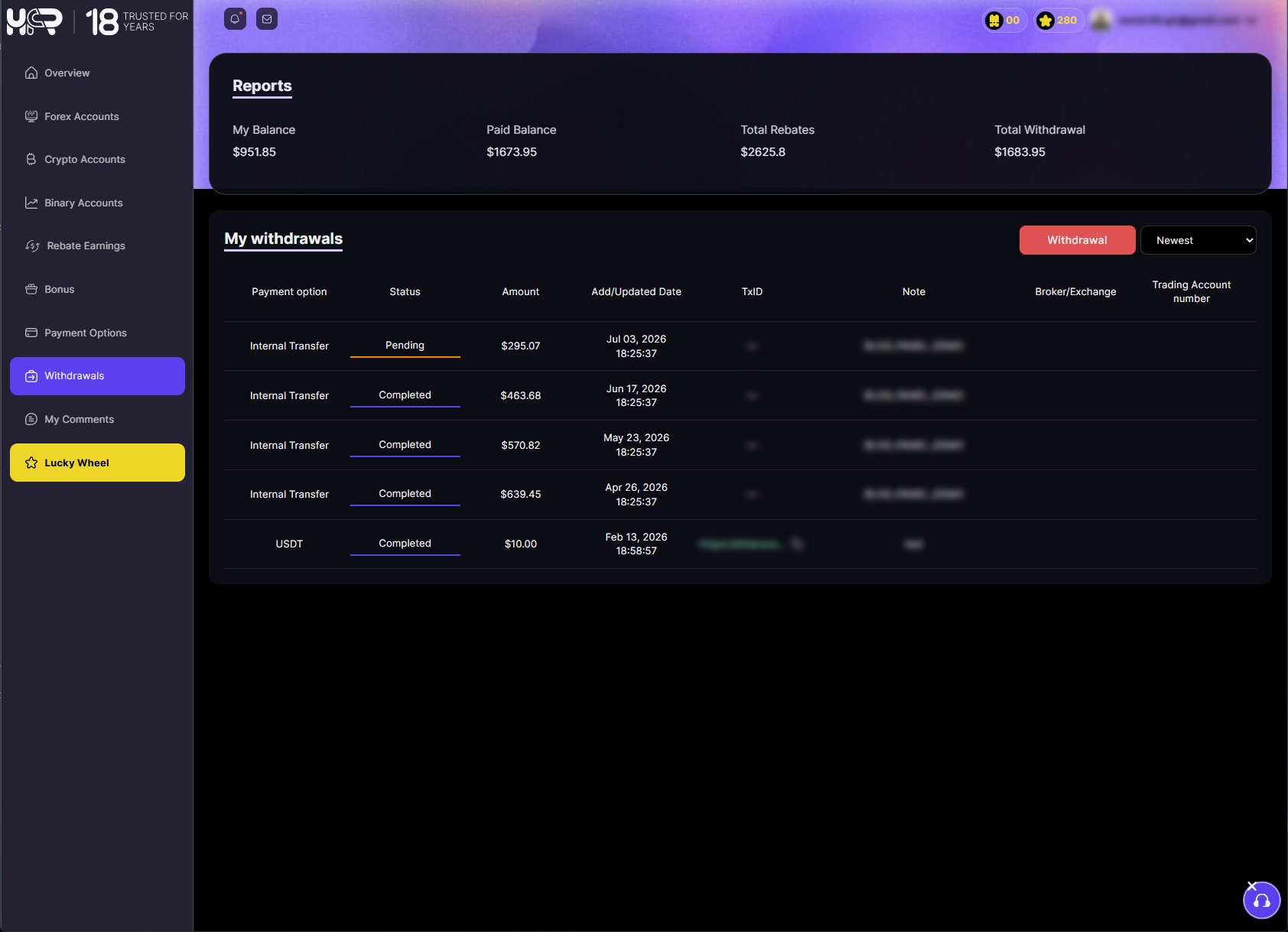
Task: Click the Completed status for $463.68
Action: coord(405,395)
